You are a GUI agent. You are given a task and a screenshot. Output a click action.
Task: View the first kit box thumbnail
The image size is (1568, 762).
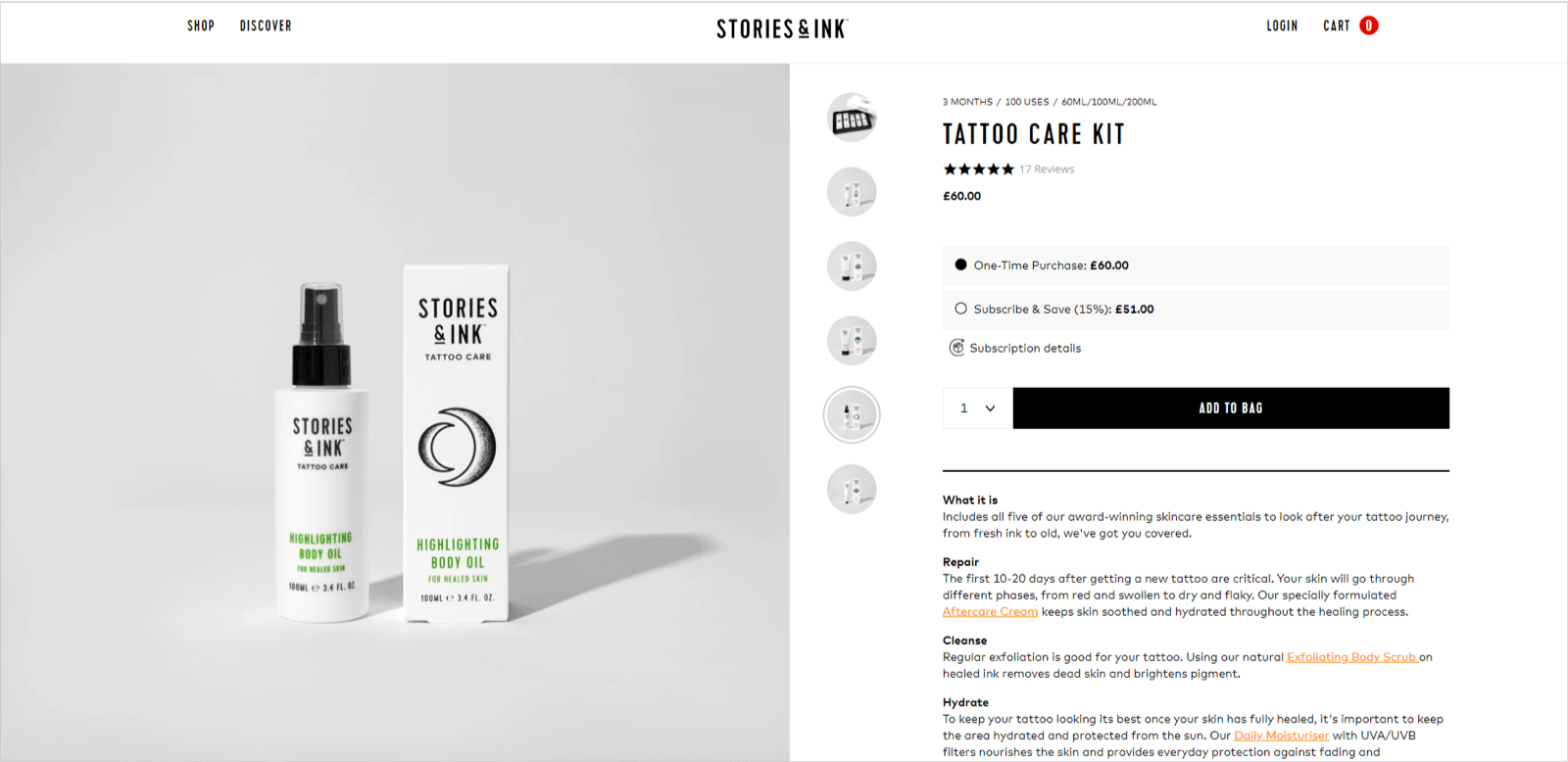852,118
